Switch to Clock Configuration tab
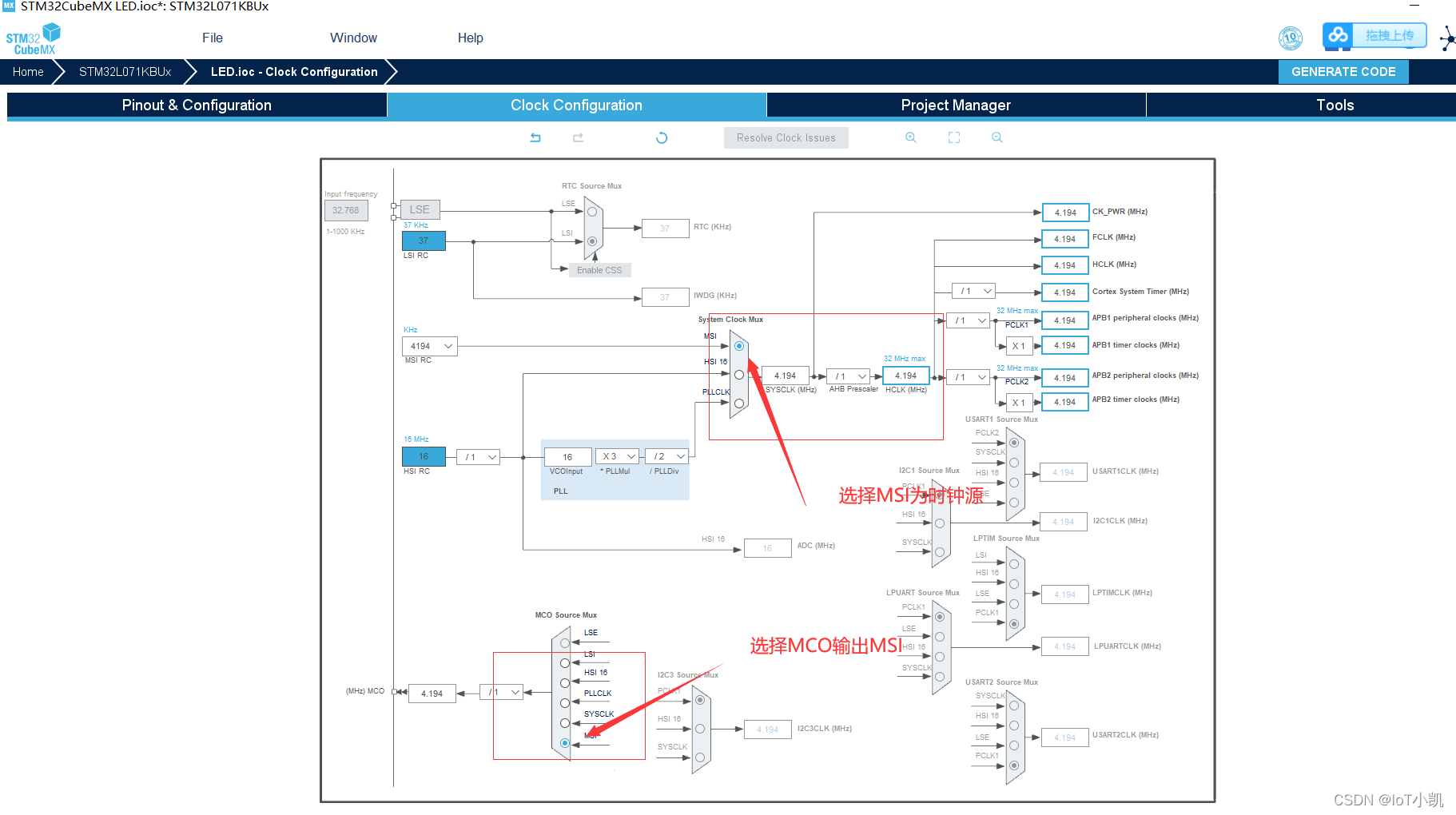Viewport: 1456px width, 815px height. 576,105
